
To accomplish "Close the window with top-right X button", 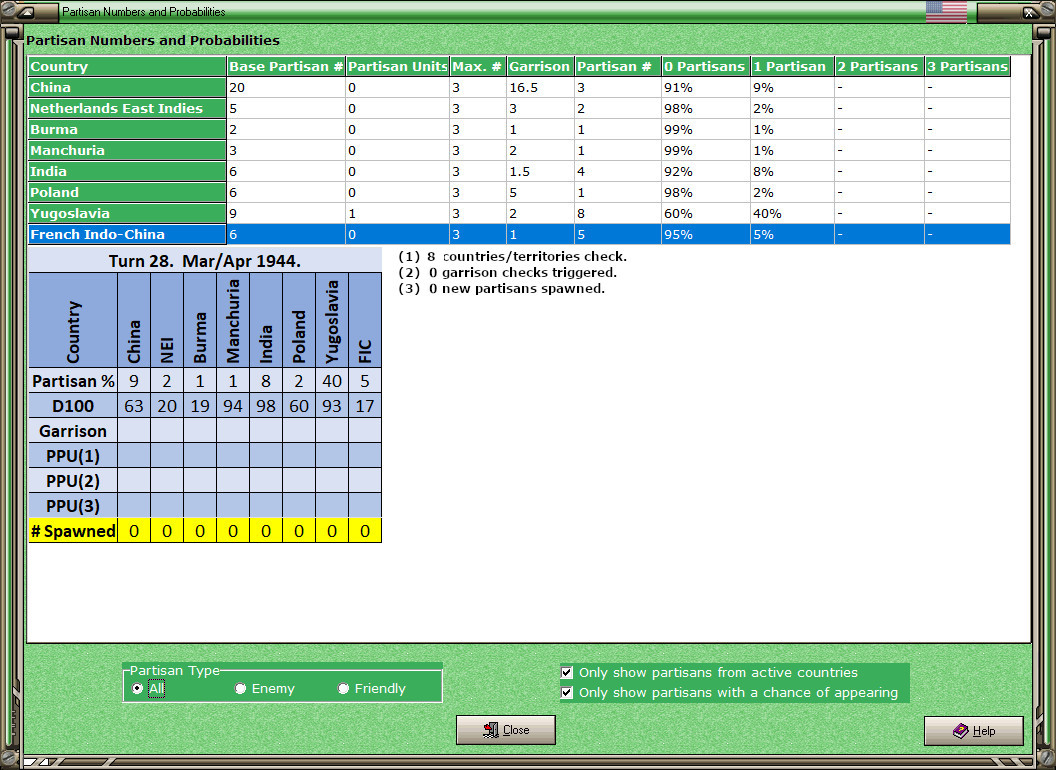I will coord(1030,11).
